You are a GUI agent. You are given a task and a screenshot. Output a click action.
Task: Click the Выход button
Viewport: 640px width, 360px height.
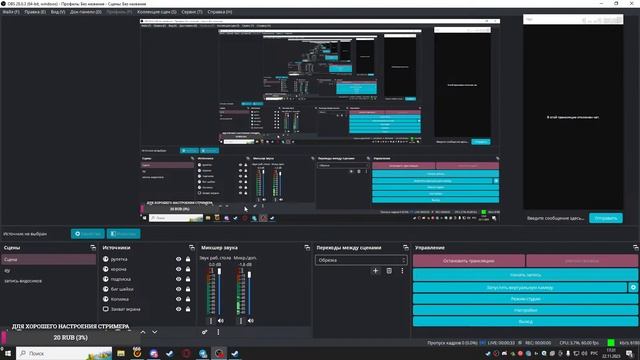tap(525, 322)
